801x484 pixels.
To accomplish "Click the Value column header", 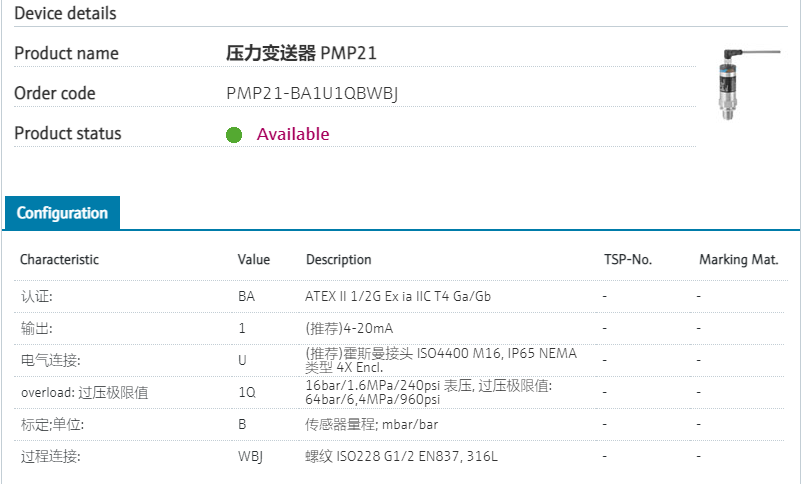I will point(254,260).
